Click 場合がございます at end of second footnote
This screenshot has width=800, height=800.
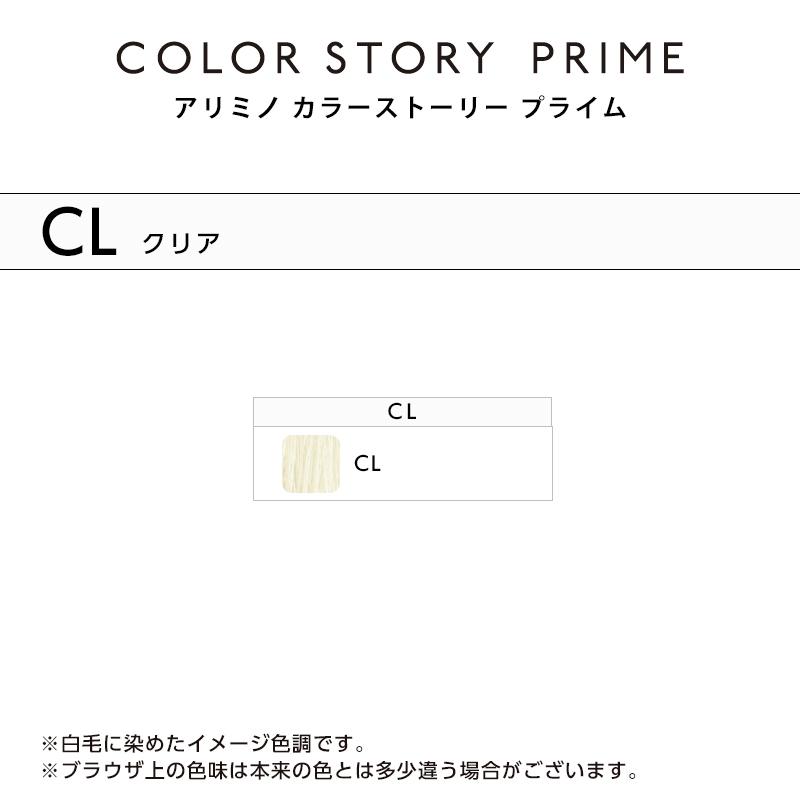coord(562,771)
